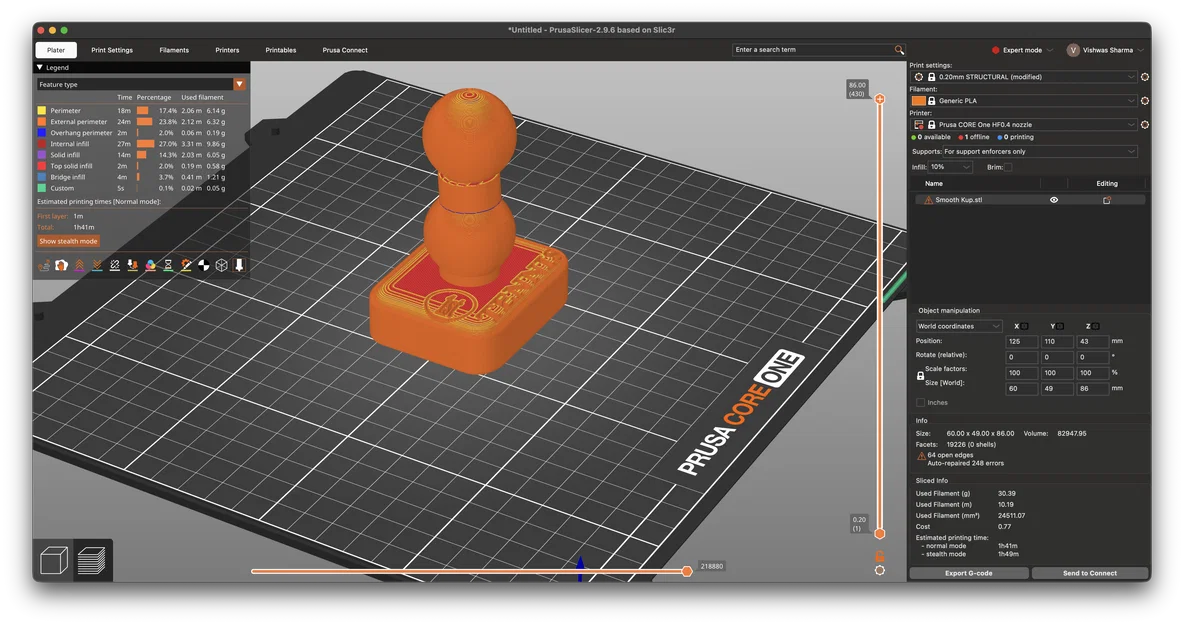Toggle deretractions icon with downward arrows
Screen dimensions: 1184x625
pos(97,265)
